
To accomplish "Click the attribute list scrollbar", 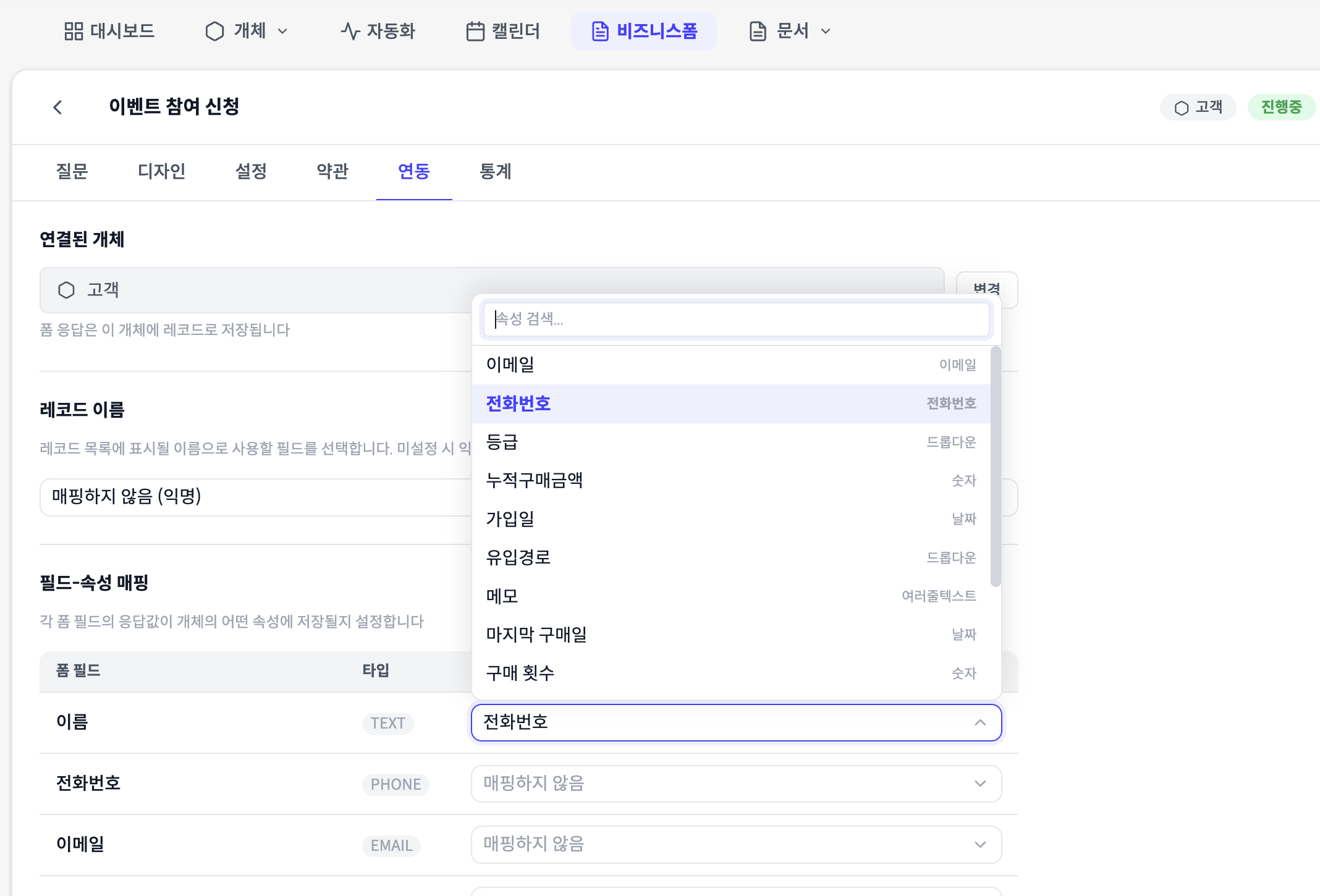I will coord(995,467).
